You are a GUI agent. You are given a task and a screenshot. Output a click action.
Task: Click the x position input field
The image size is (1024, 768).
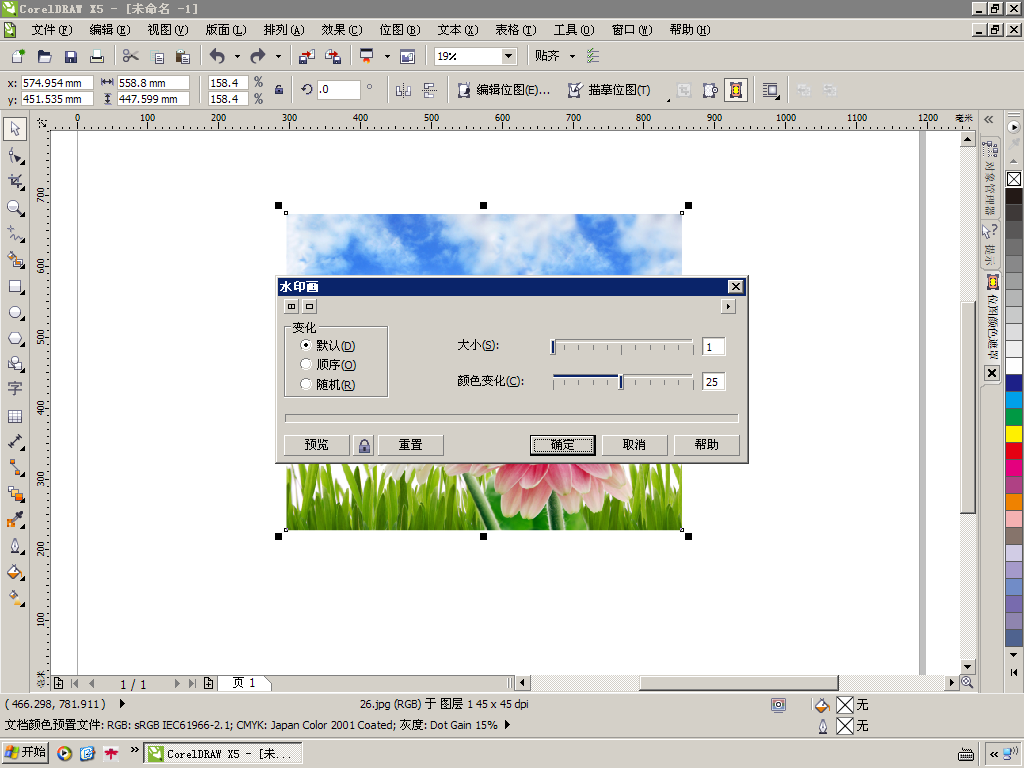point(57,83)
